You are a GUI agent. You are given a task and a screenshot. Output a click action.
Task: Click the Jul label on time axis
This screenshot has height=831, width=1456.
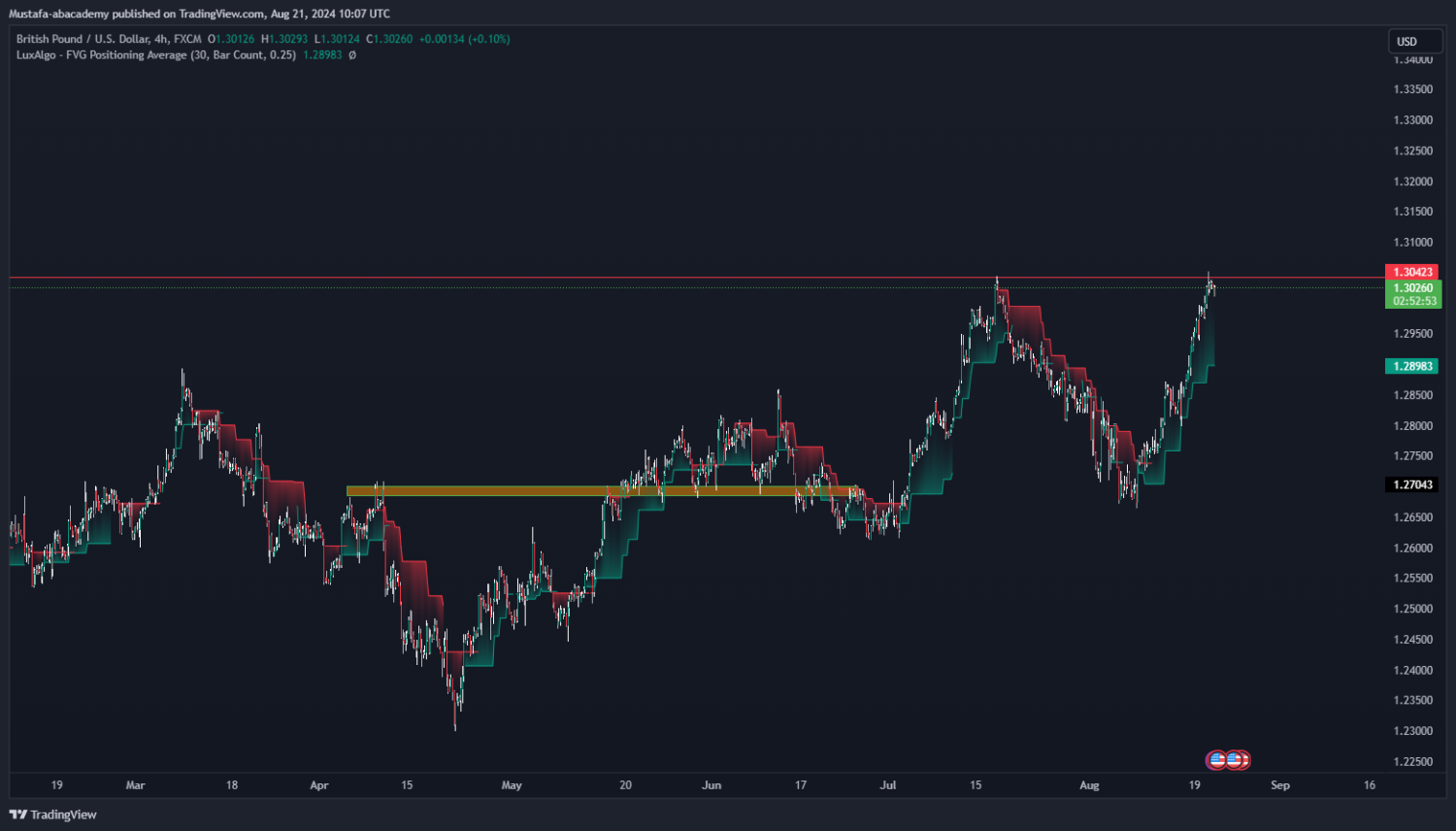(x=887, y=785)
